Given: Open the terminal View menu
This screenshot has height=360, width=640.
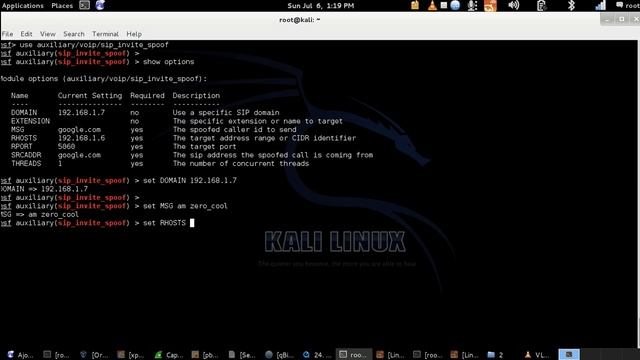Looking at the screenshot, I should point(48,34).
